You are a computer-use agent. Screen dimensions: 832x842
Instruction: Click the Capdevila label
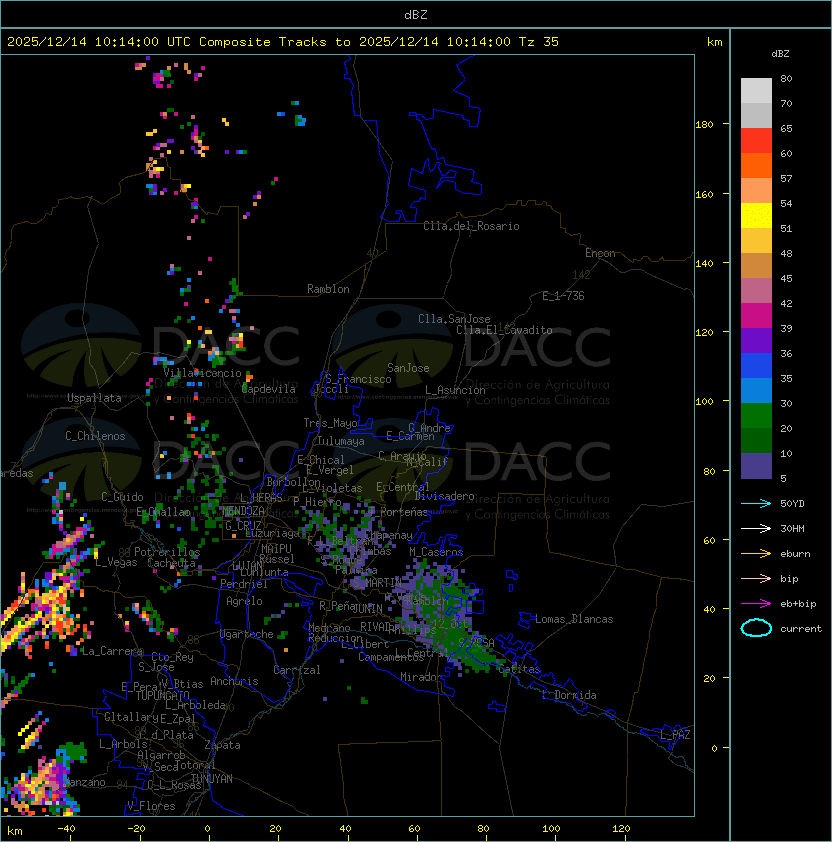coord(269,389)
